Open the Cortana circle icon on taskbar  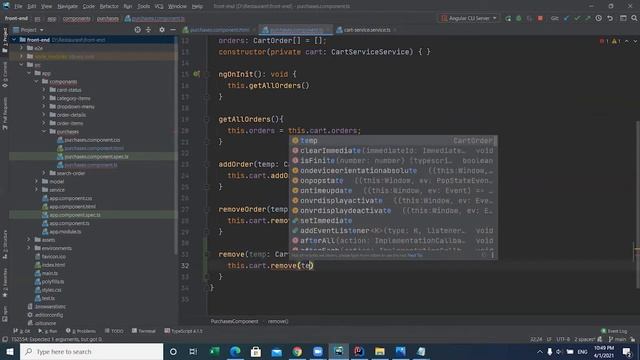(x=173, y=351)
